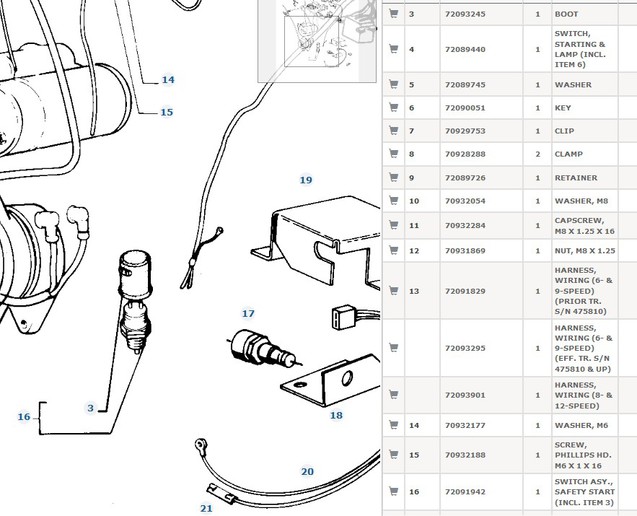Add harness 72093901 to cart
Viewport: 637px width, 516px height.
(393, 394)
